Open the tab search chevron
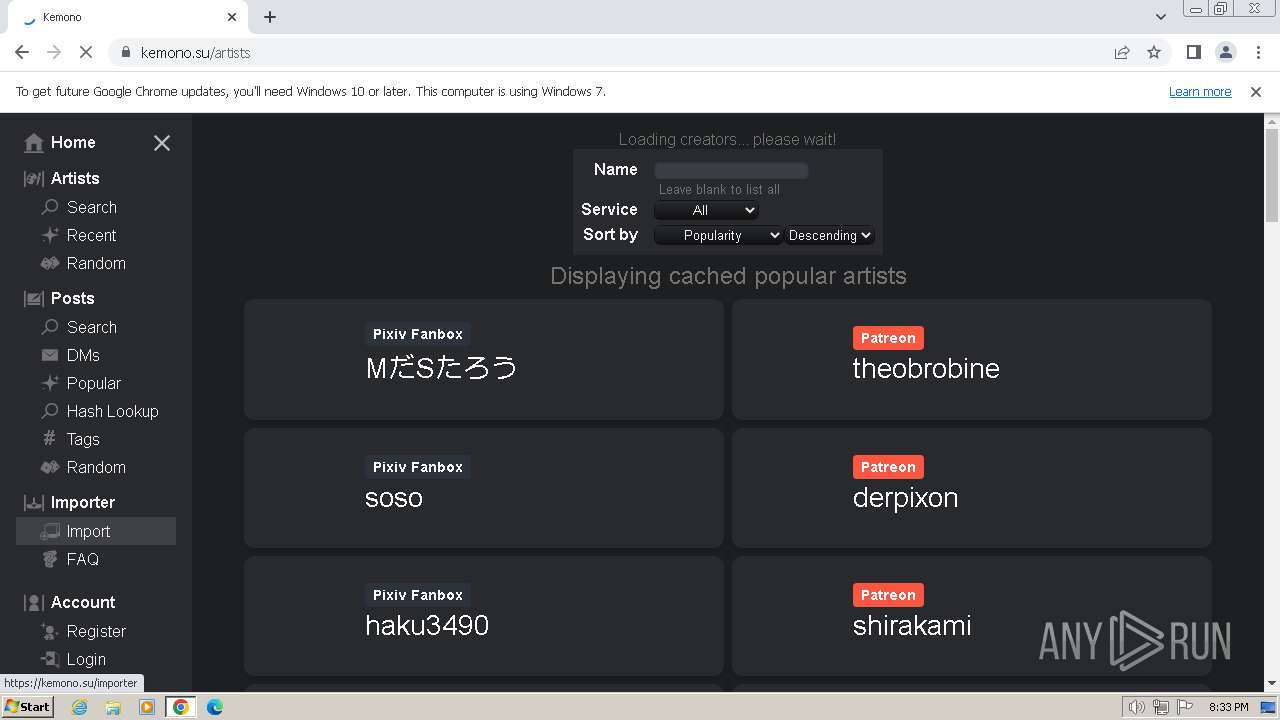The width and height of the screenshot is (1280, 720). pyautogui.click(x=1161, y=17)
